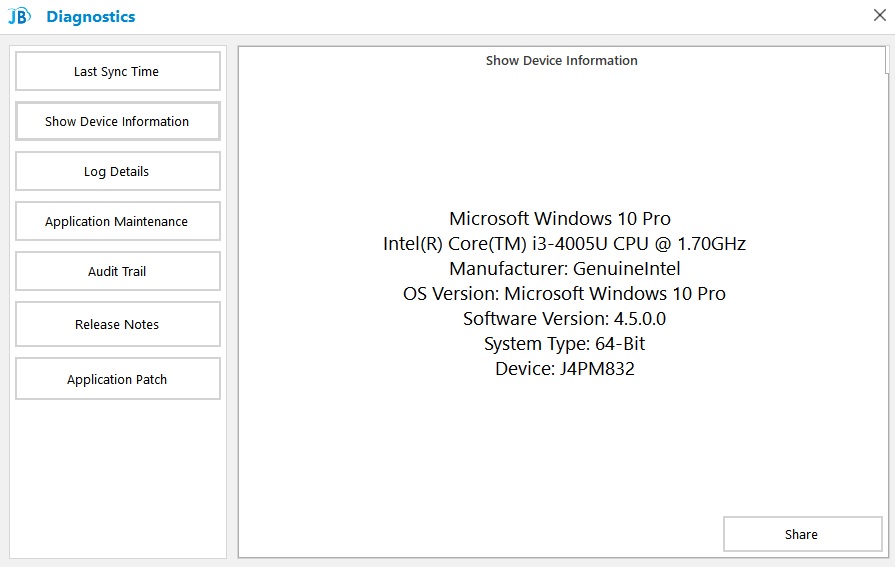Click the vertical scrollbar thumb in info panel
Screen dimensions: 895x567
coord(887,61)
